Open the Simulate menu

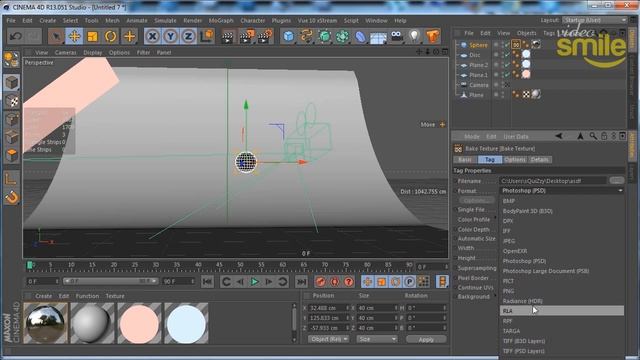tap(165, 20)
